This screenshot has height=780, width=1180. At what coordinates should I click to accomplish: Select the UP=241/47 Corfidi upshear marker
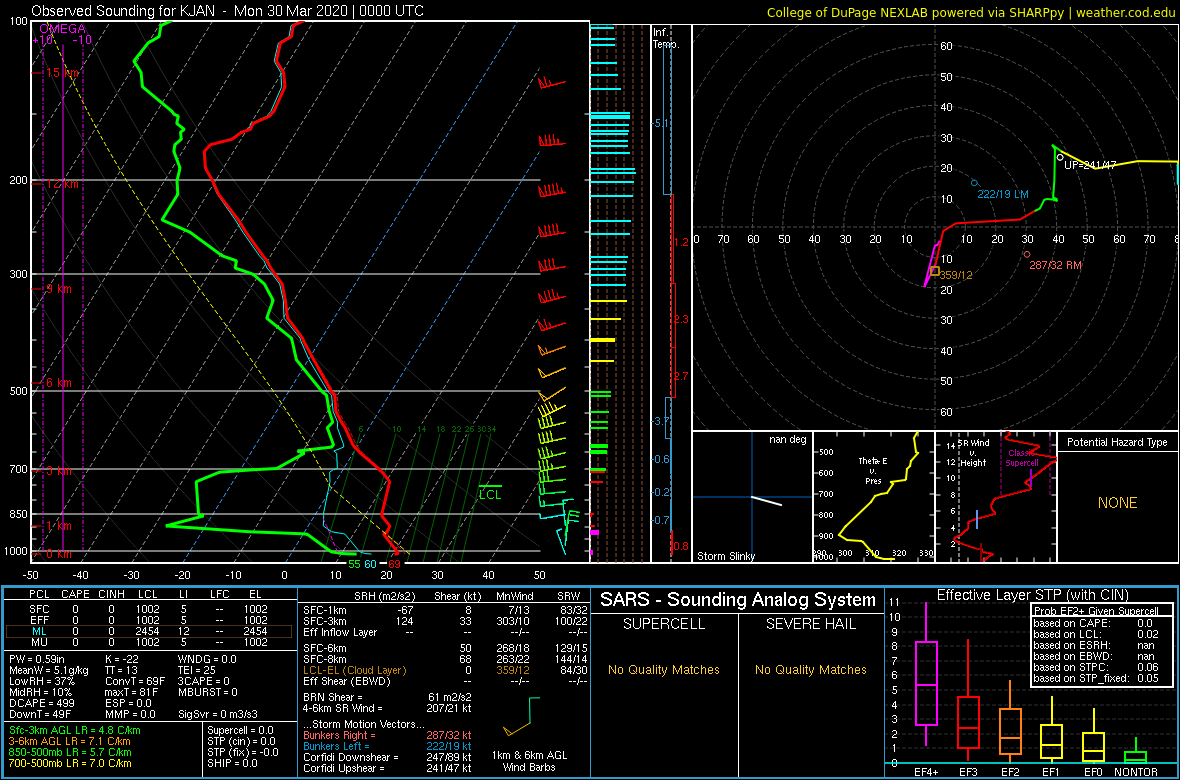click(x=1060, y=157)
